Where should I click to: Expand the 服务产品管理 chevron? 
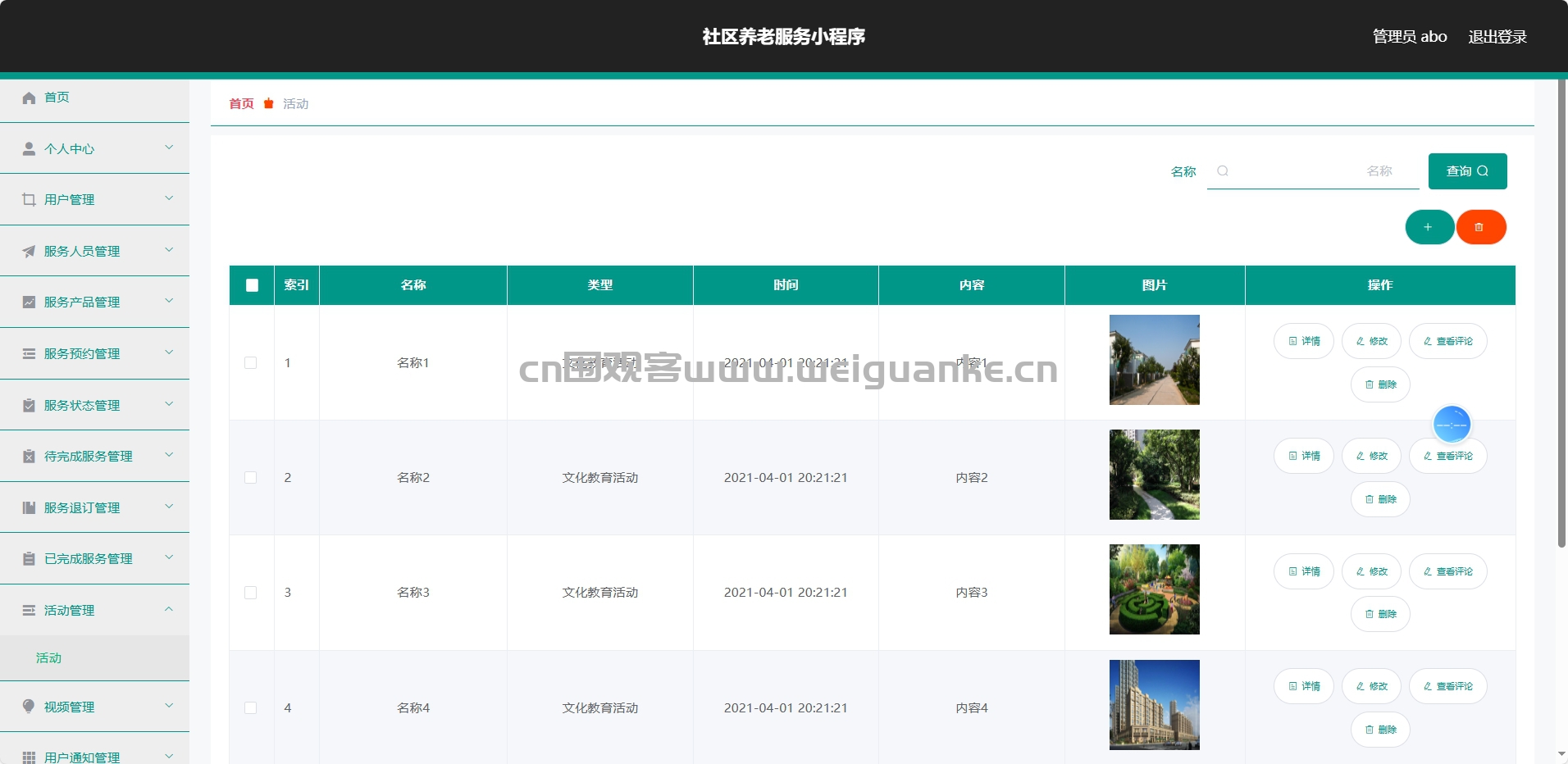click(x=169, y=301)
